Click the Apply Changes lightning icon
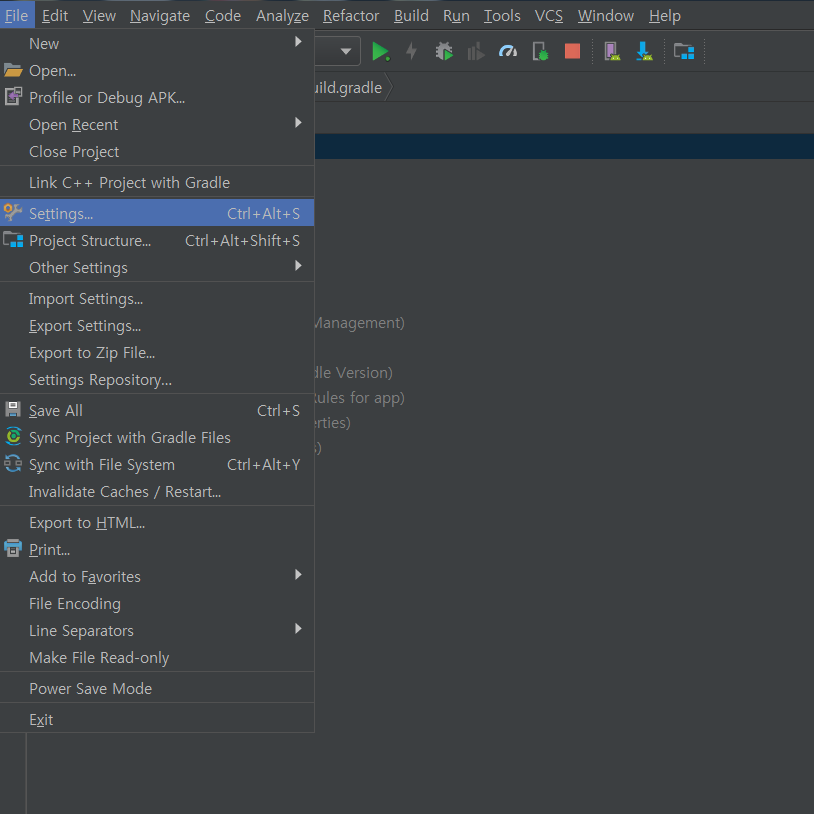 point(411,51)
